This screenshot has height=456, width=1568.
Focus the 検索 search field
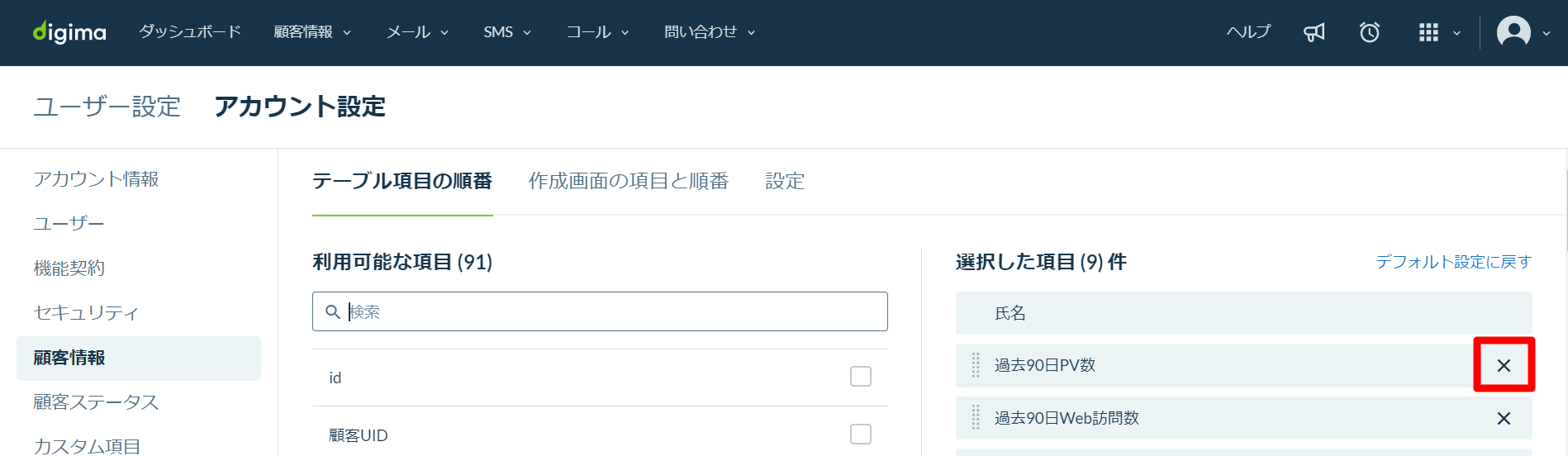click(x=600, y=311)
